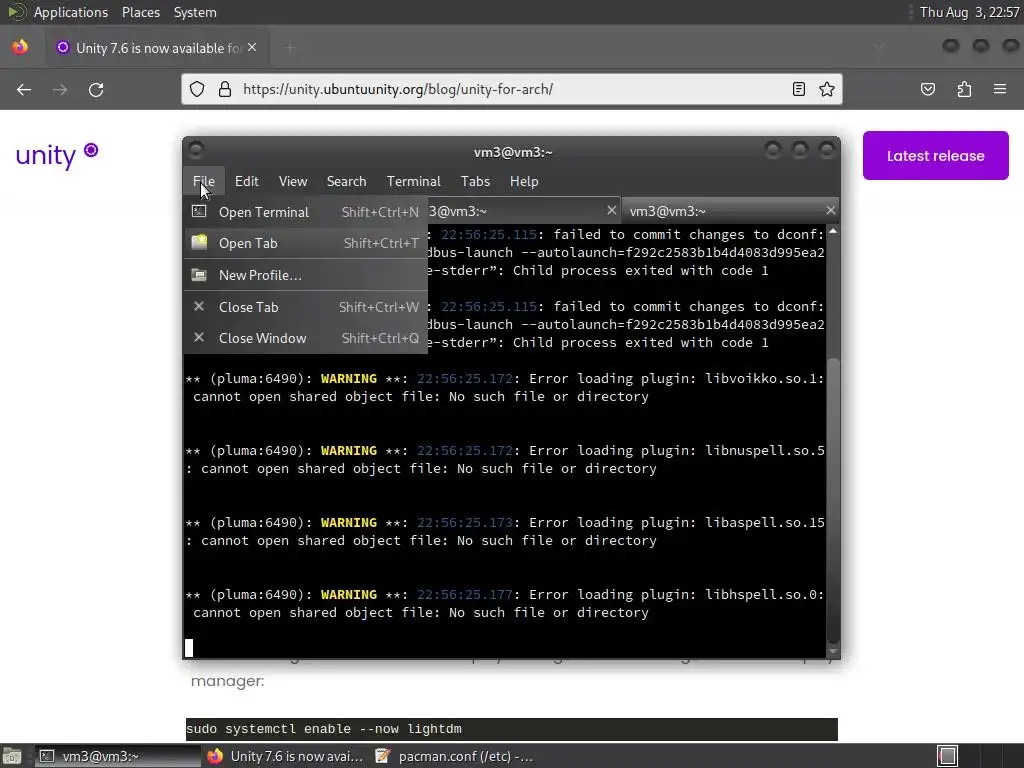Toggle Firefox reader view icon

coord(799,89)
